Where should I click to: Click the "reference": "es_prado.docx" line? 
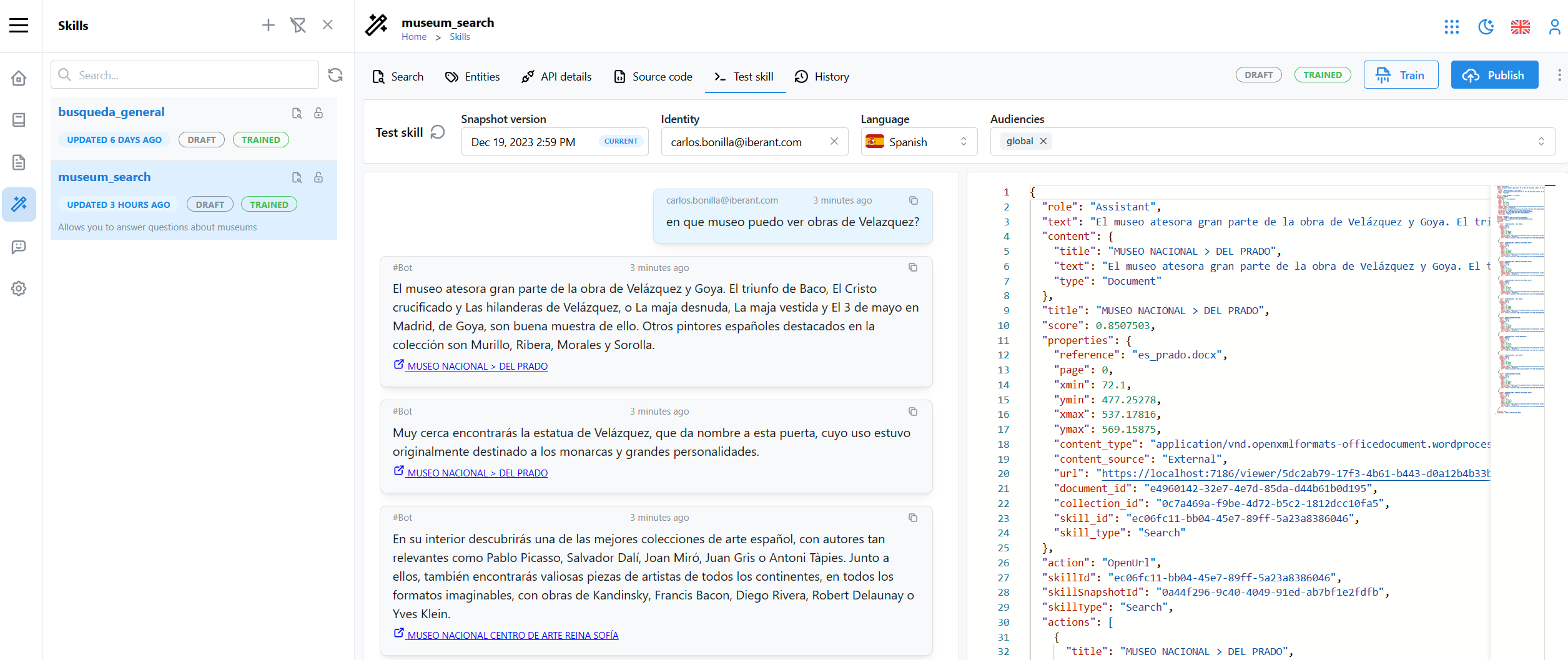click(1140, 355)
